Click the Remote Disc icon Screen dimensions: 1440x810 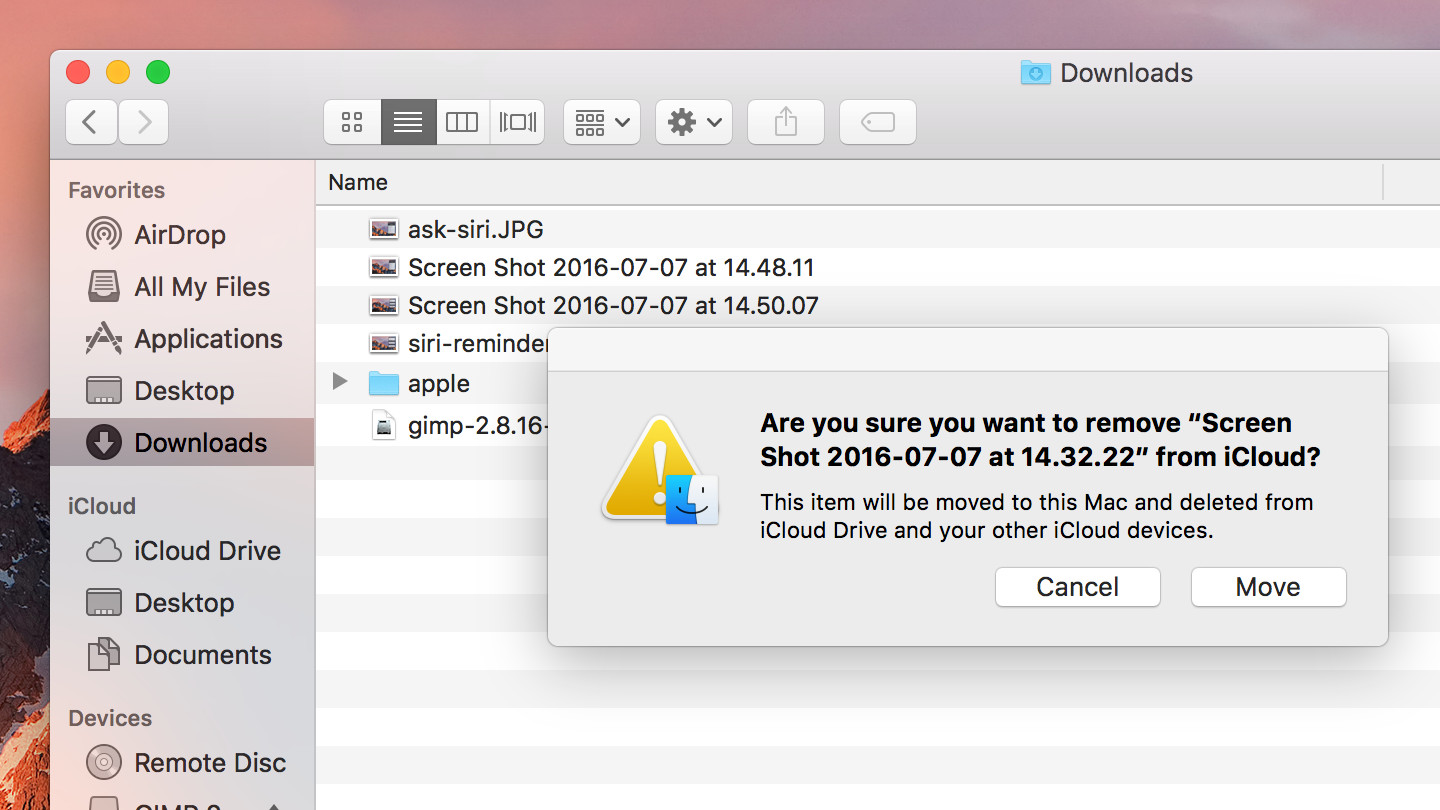(104, 763)
